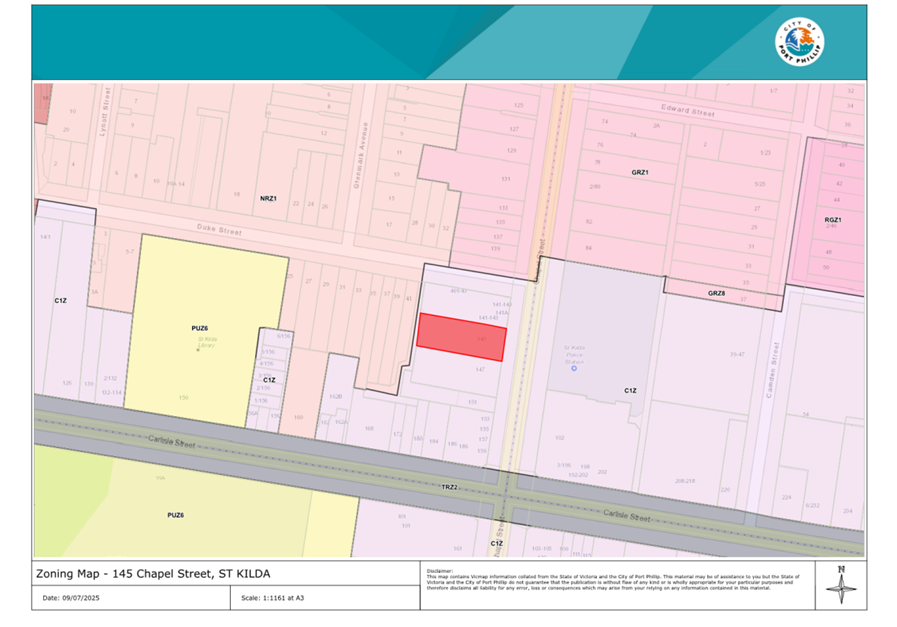This screenshot has height=627, width=897.
Task: Select the St Kilda Police Station marker
Action: pyautogui.click(x=574, y=369)
